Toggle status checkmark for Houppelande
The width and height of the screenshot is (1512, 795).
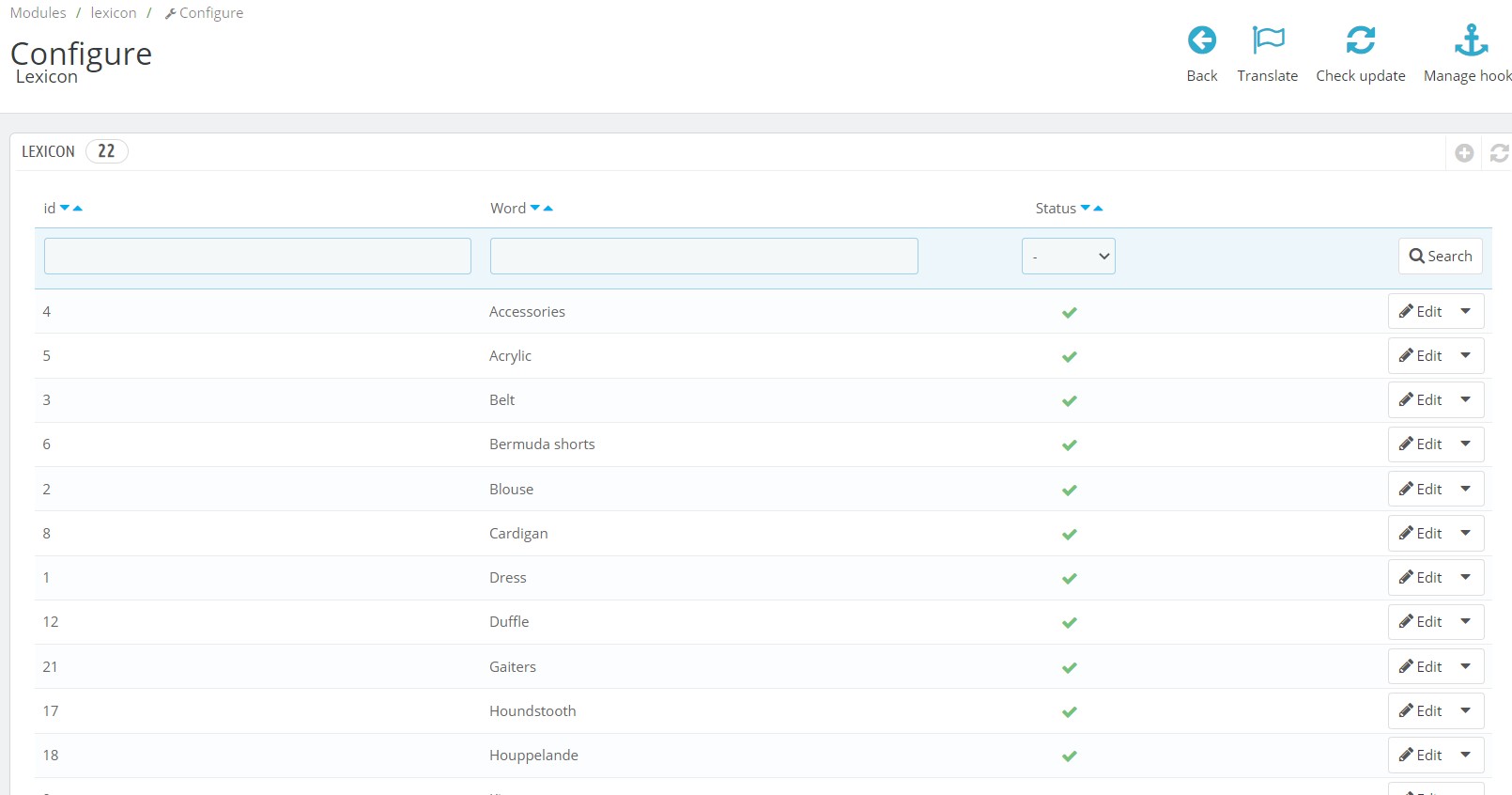tap(1069, 756)
